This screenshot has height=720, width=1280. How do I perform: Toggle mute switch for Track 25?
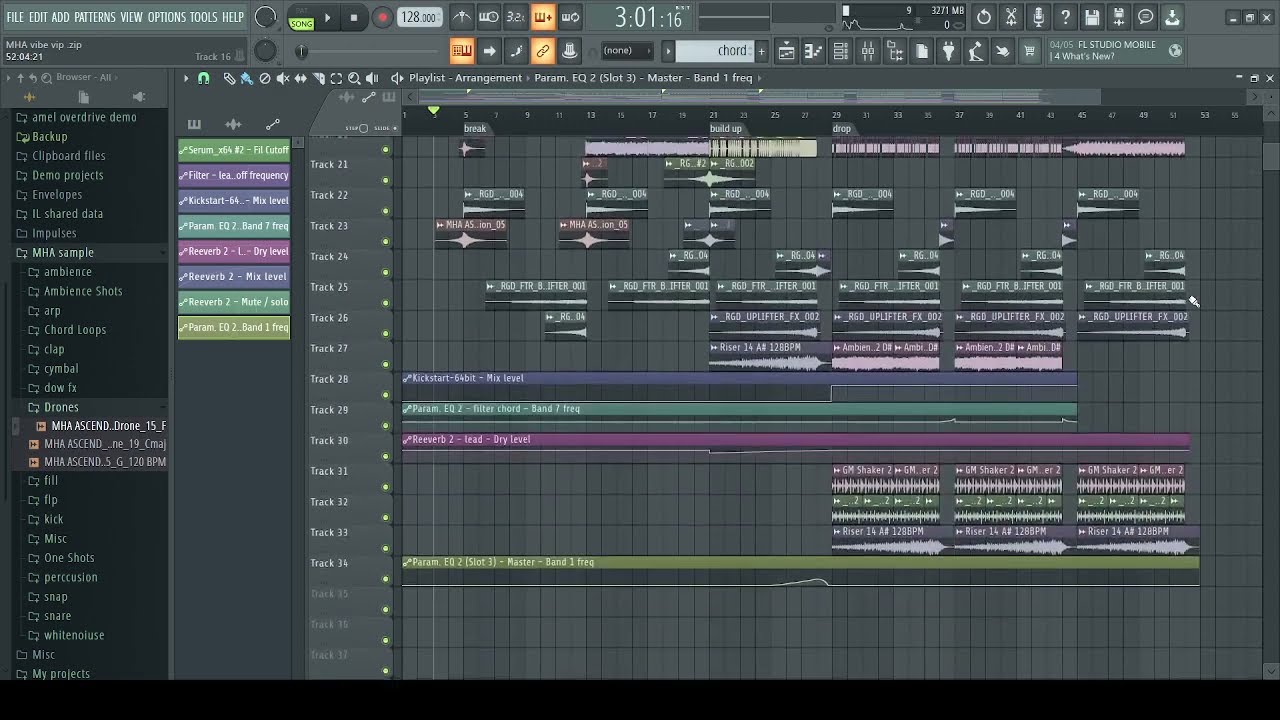click(386, 304)
